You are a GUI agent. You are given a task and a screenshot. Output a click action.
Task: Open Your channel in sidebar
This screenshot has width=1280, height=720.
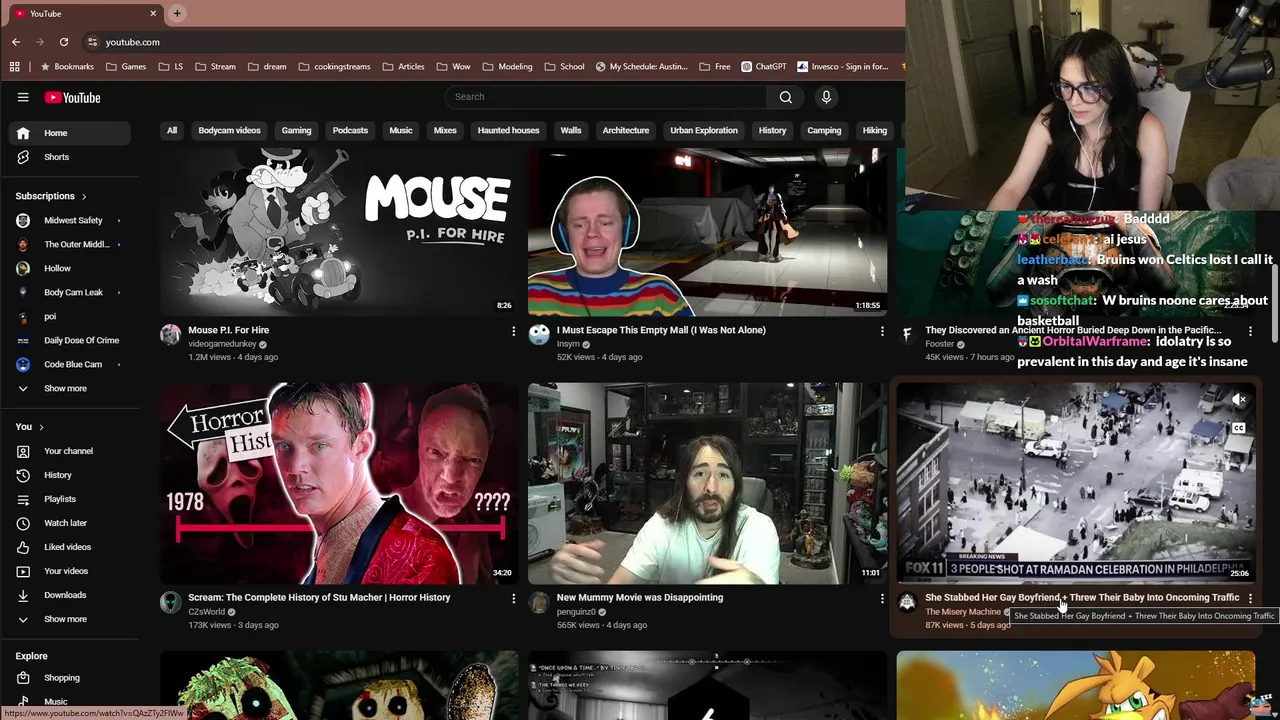[69, 451]
